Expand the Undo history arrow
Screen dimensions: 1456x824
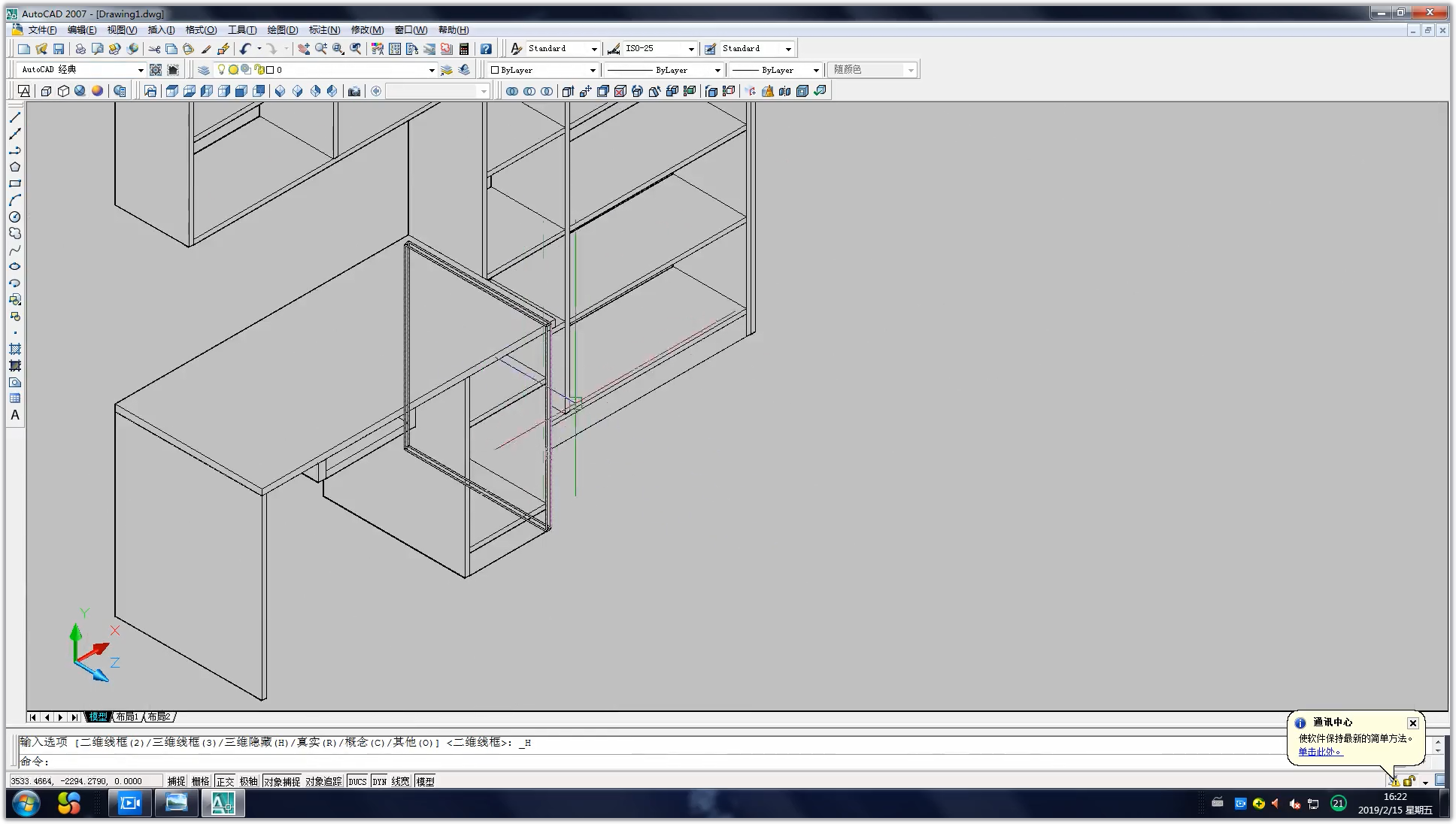(x=259, y=49)
